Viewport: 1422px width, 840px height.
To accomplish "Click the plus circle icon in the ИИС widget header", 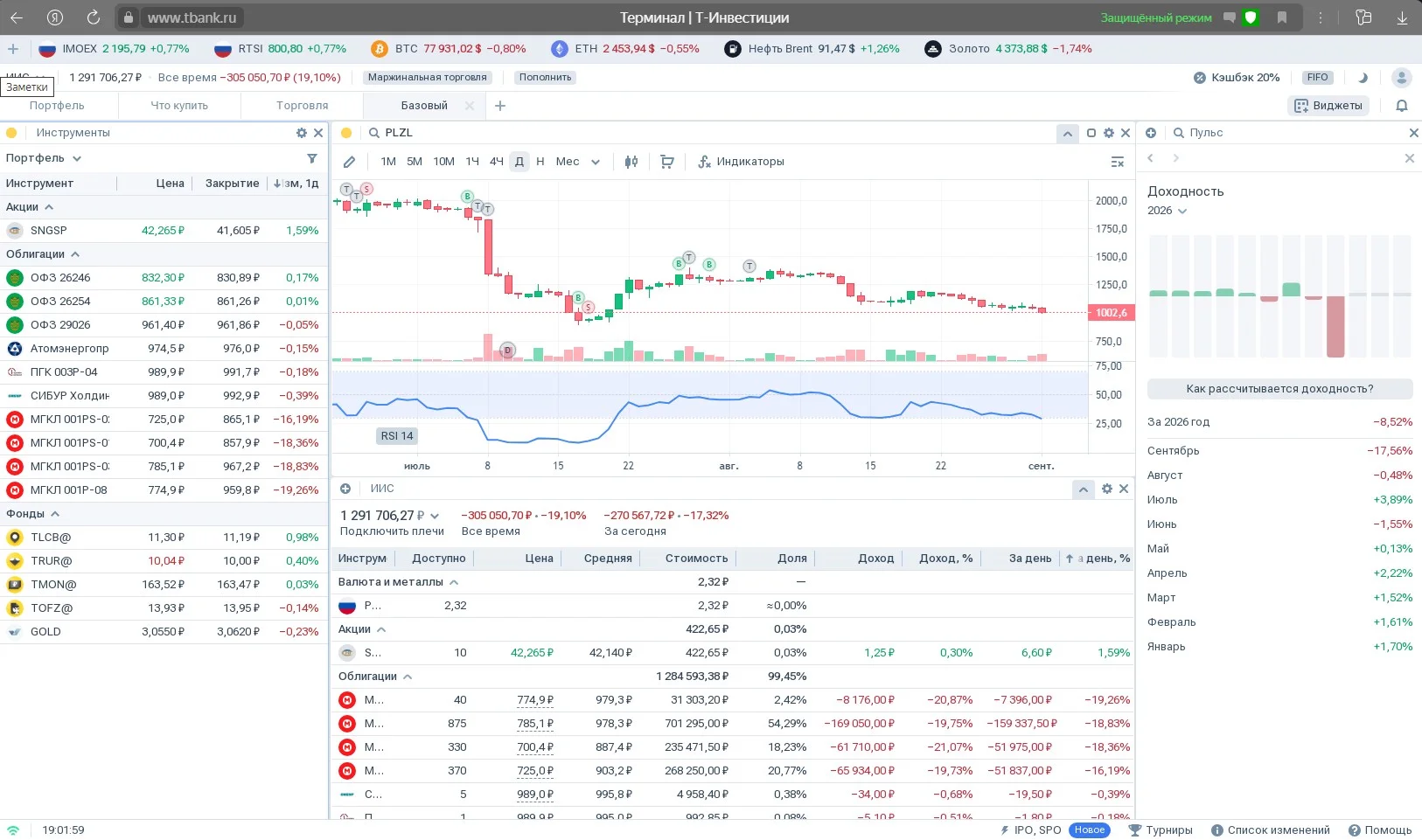I will [345, 489].
